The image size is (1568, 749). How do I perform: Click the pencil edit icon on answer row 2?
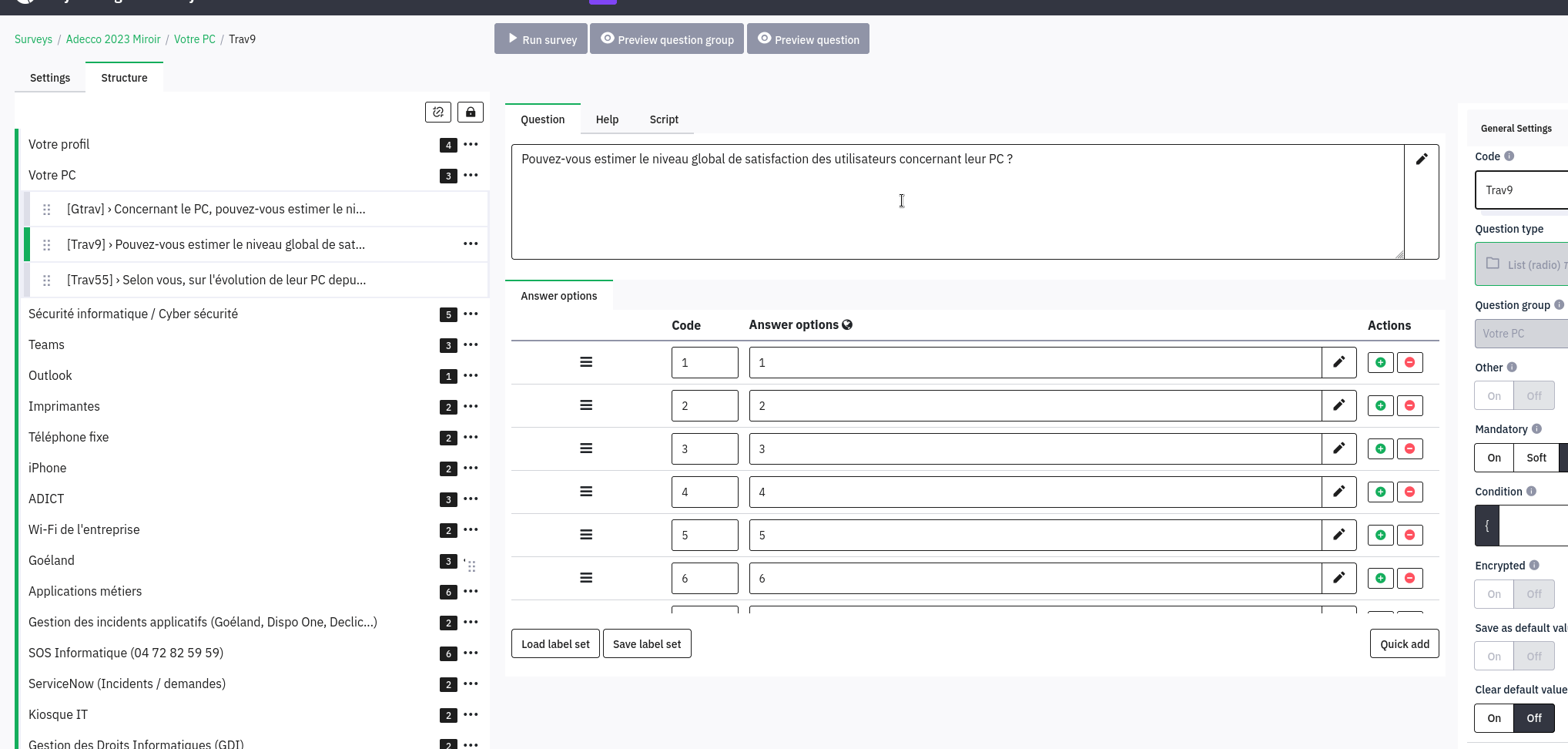point(1338,406)
